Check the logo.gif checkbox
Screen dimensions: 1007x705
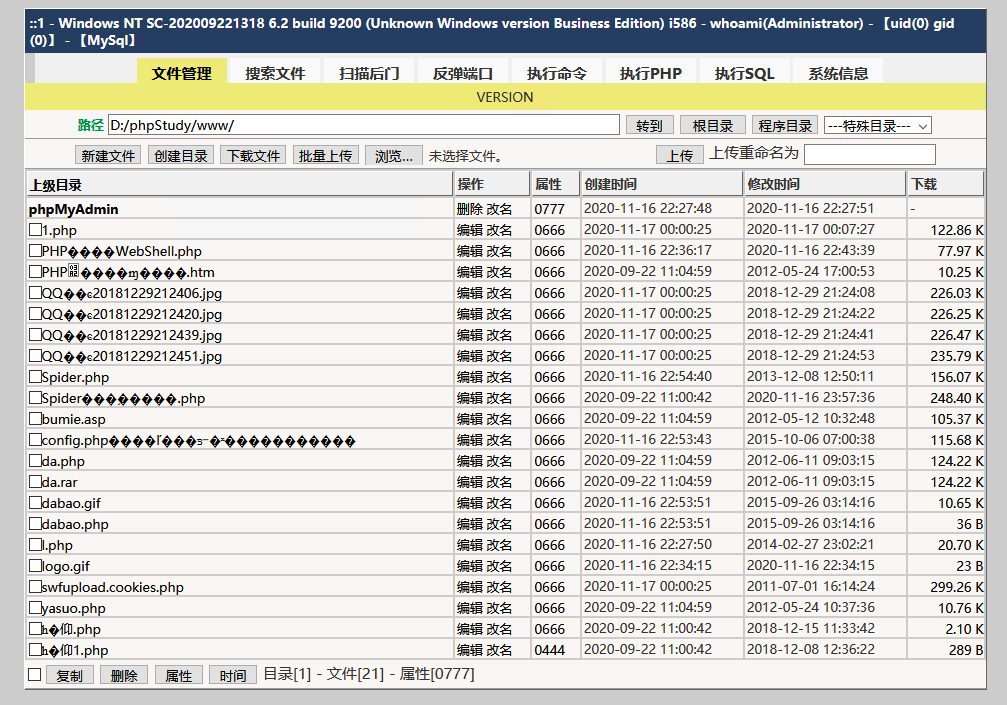click(35, 566)
